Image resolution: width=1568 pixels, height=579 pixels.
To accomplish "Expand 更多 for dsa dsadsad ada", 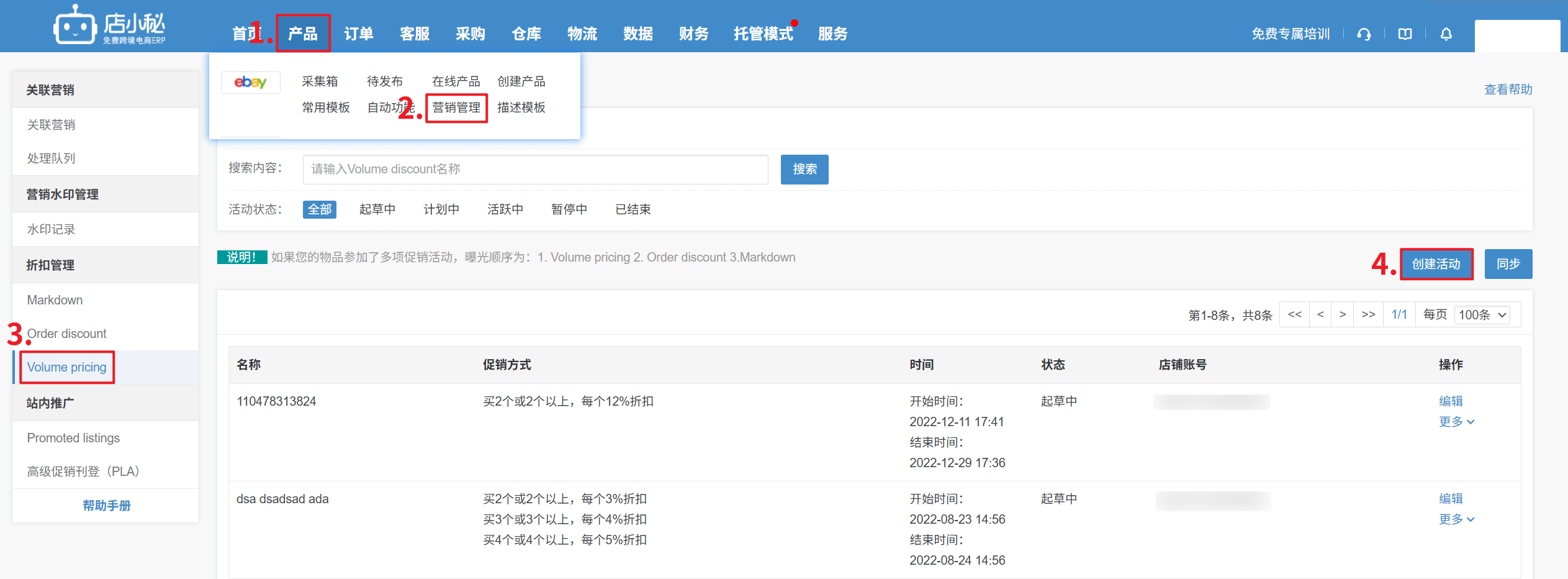I will click(1456, 519).
